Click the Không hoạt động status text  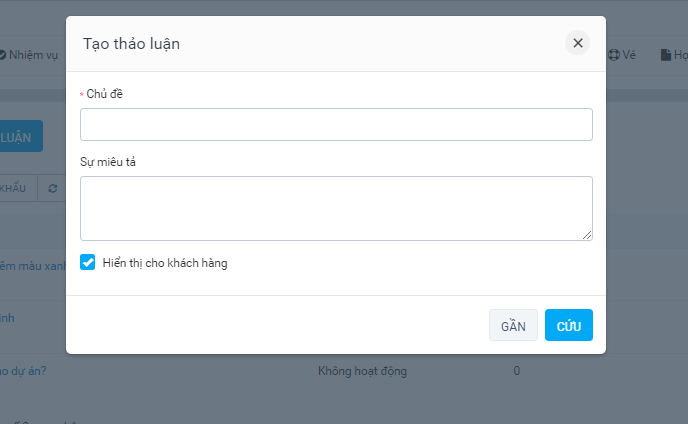(x=362, y=371)
